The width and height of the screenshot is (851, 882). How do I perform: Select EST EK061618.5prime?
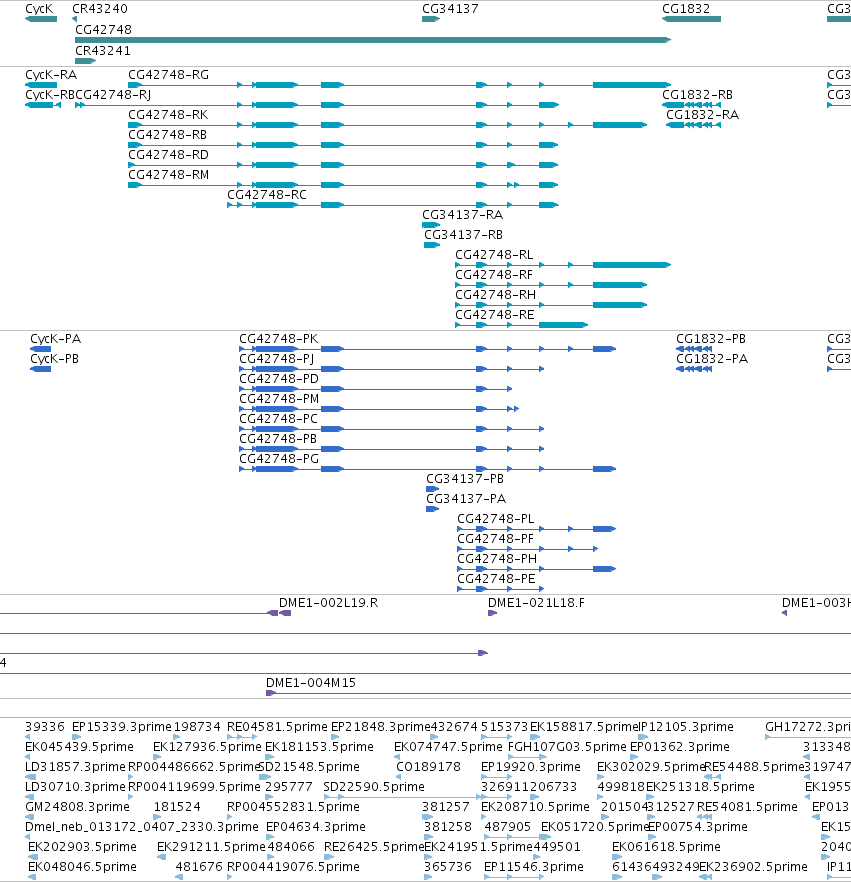(667, 847)
